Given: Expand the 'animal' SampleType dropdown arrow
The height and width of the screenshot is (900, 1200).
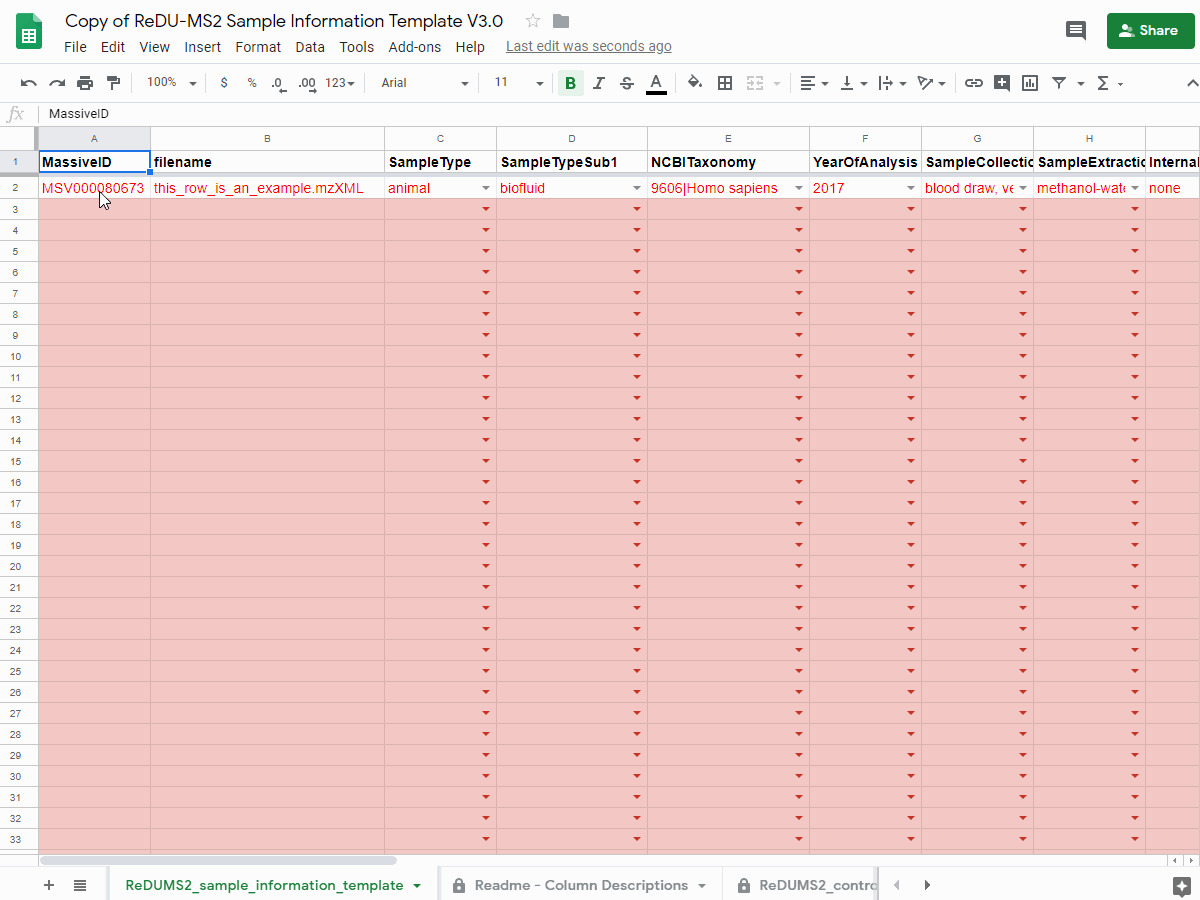Looking at the screenshot, I should 486,188.
